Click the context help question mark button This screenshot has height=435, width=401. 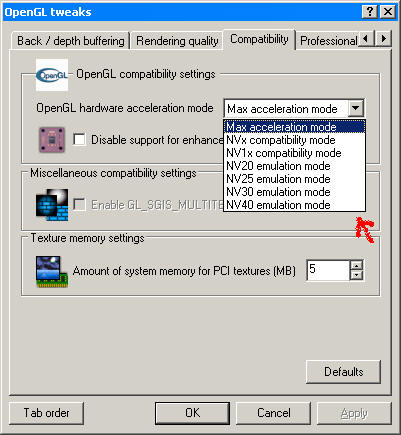coord(370,12)
